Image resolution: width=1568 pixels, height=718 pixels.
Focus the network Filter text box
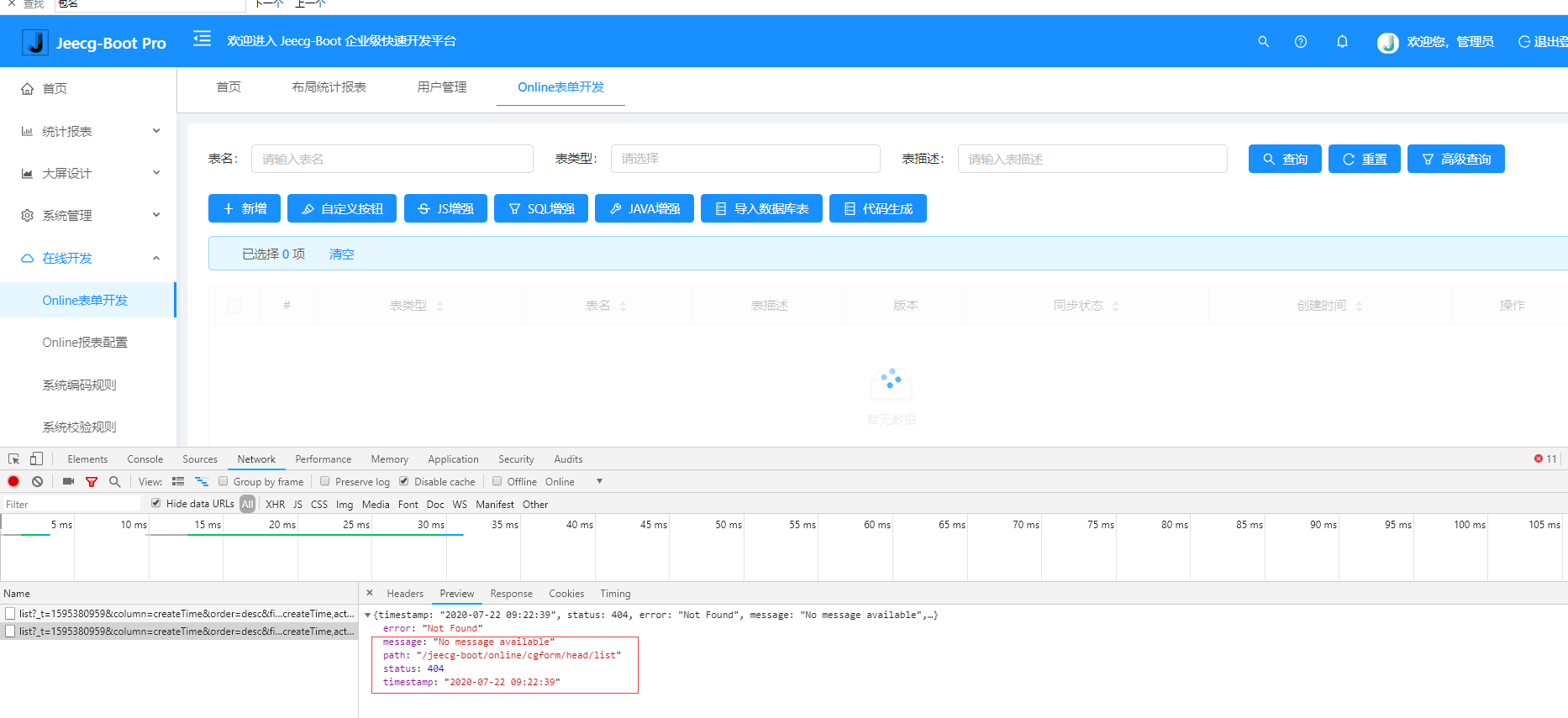(x=71, y=504)
